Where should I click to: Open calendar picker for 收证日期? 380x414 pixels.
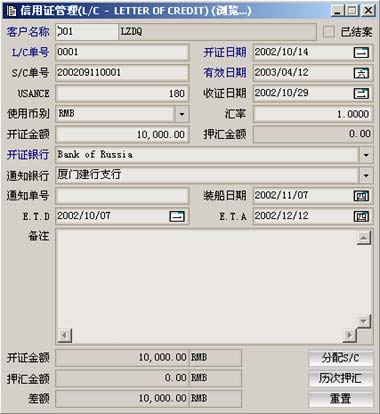[361, 94]
